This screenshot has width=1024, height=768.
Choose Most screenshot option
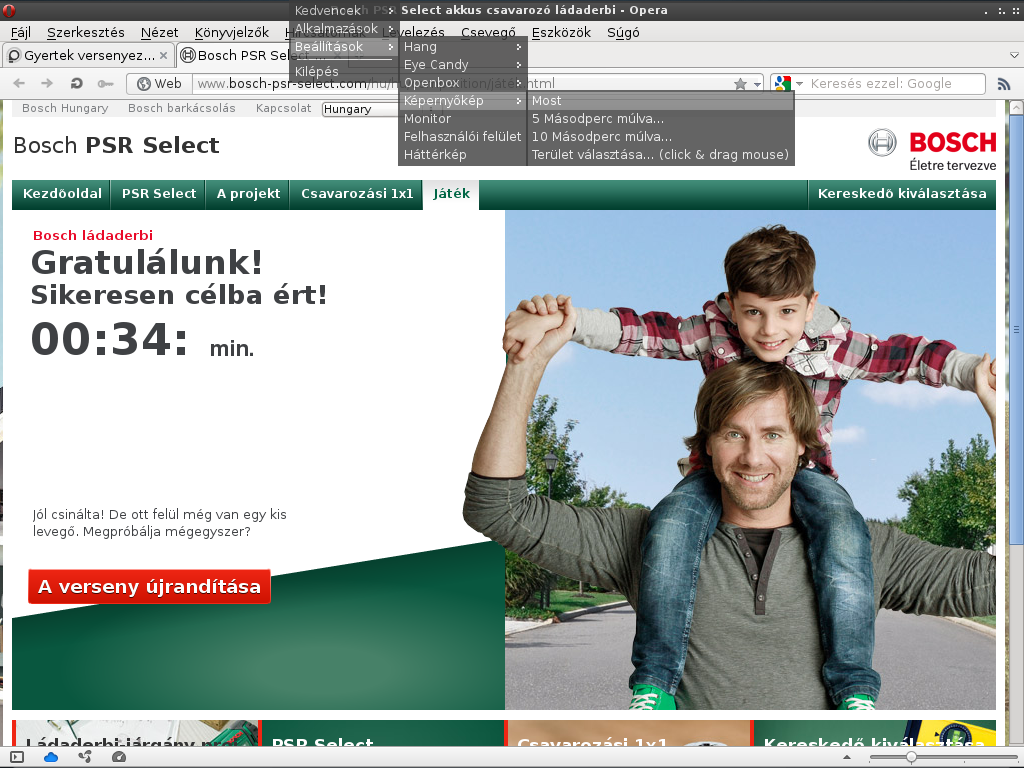pyautogui.click(x=660, y=101)
